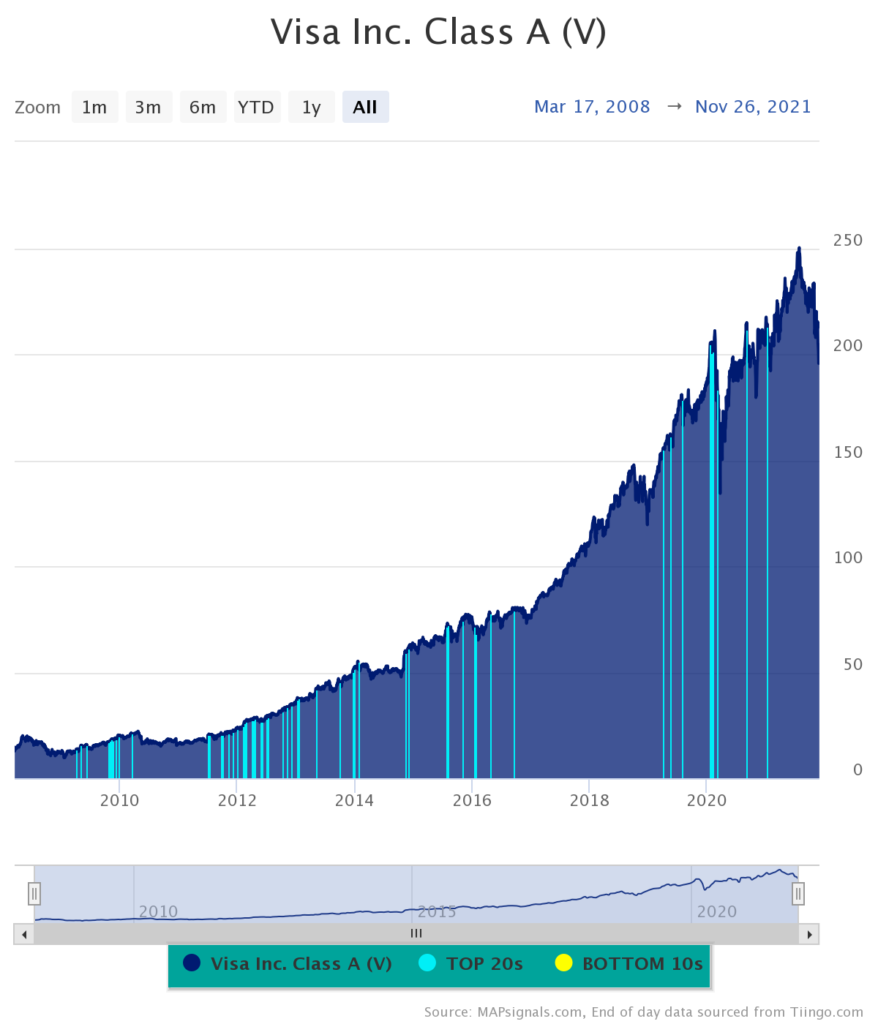The width and height of the screenshot is (878, 1024).
Task: Toggle the TOP 20s legend item
Action: [485, 964]
